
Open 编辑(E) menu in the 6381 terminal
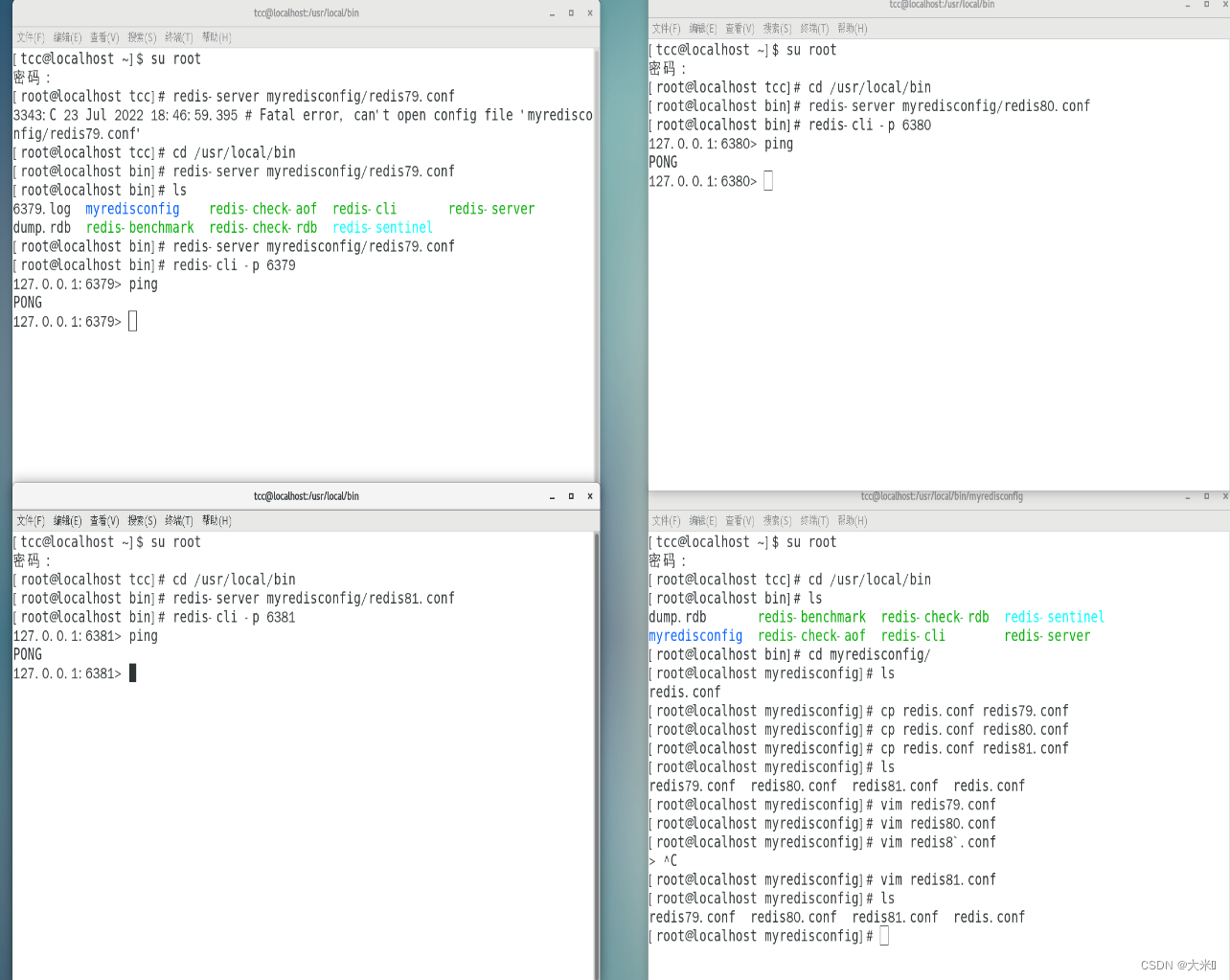click(67, 521)
